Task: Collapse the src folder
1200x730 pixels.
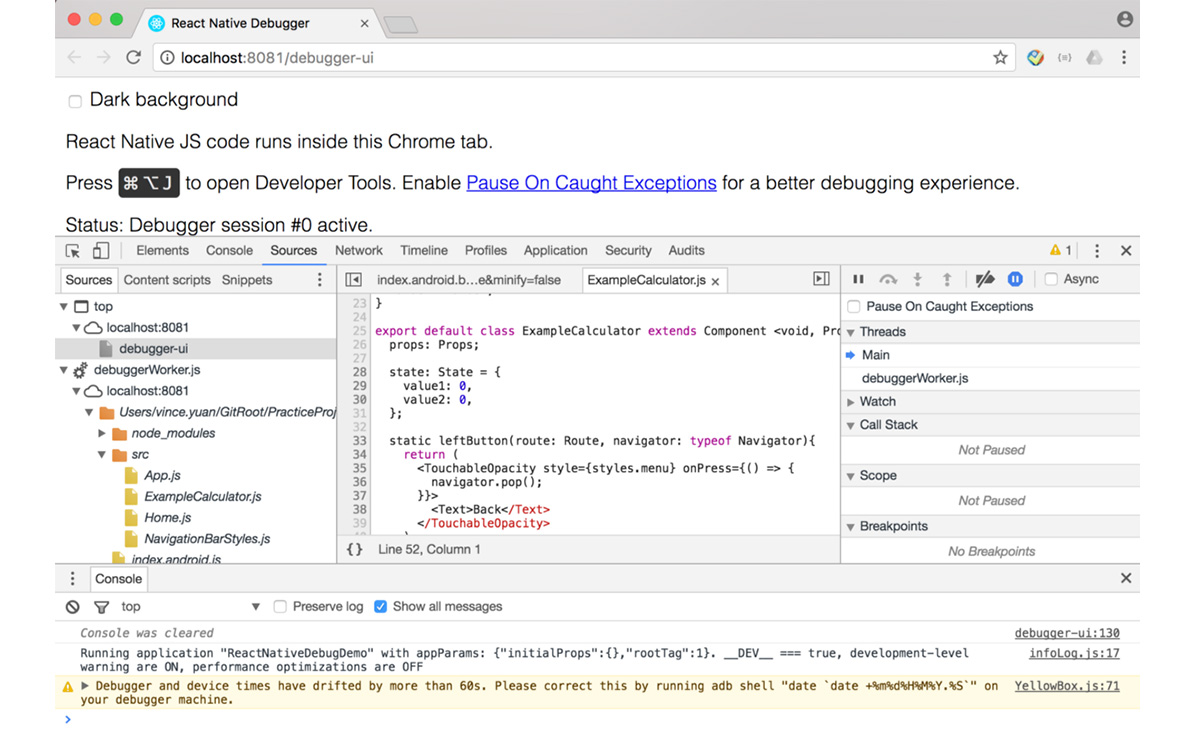Action: pos(102,455)
